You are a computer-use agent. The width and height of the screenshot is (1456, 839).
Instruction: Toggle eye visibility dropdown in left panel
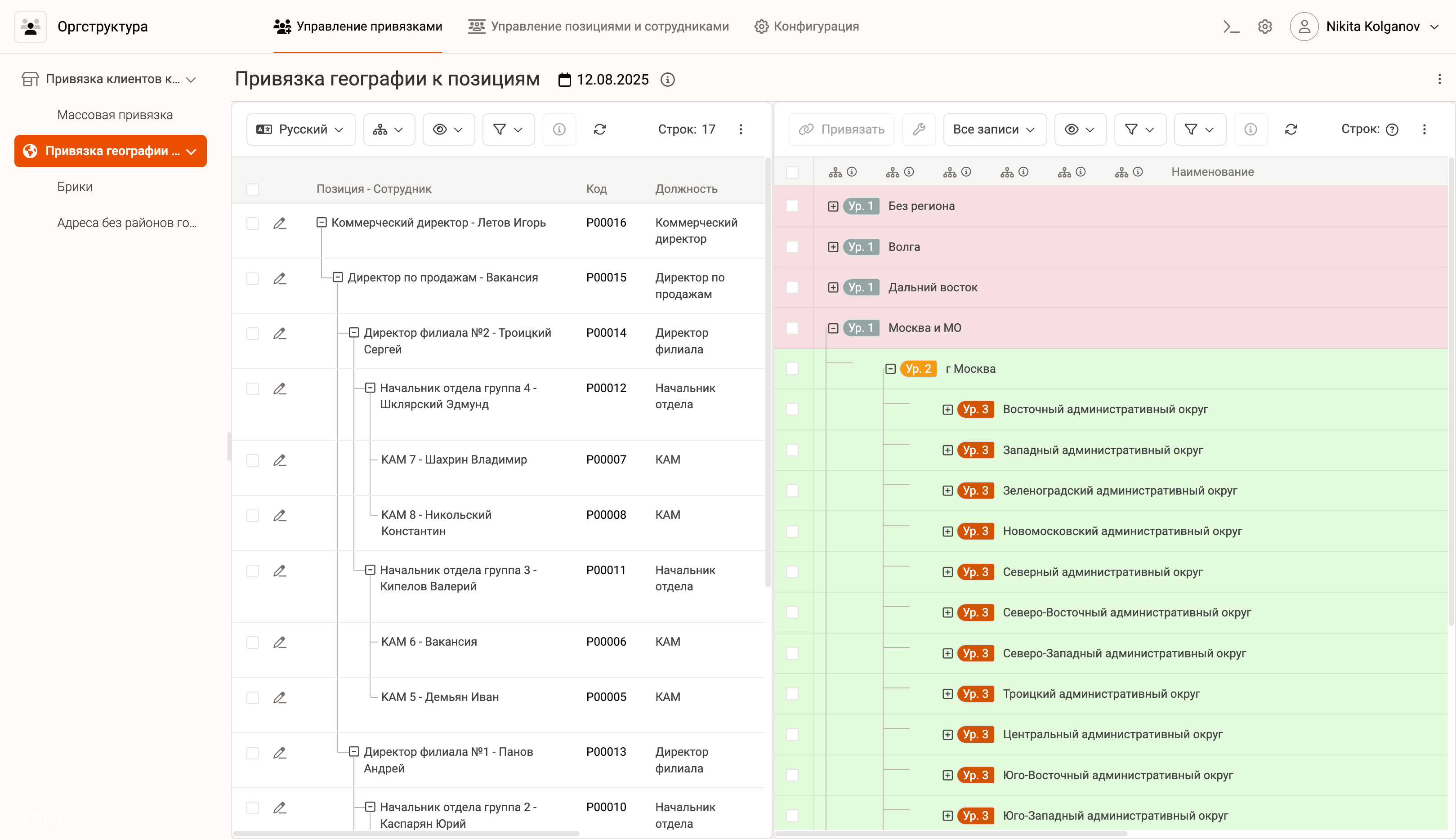tap(448, 129)
